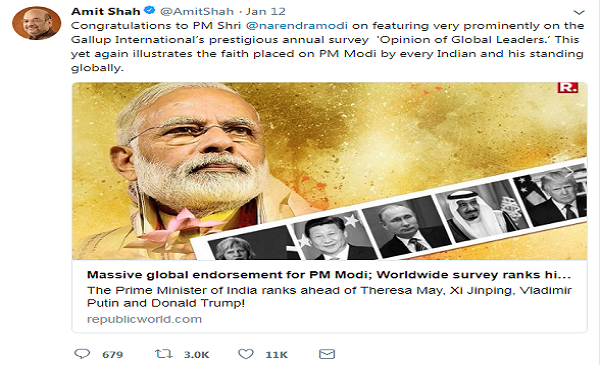The height and width of the screenshot is (365, 600).
Task: Open direct message envelope icon
Action: 327,354
